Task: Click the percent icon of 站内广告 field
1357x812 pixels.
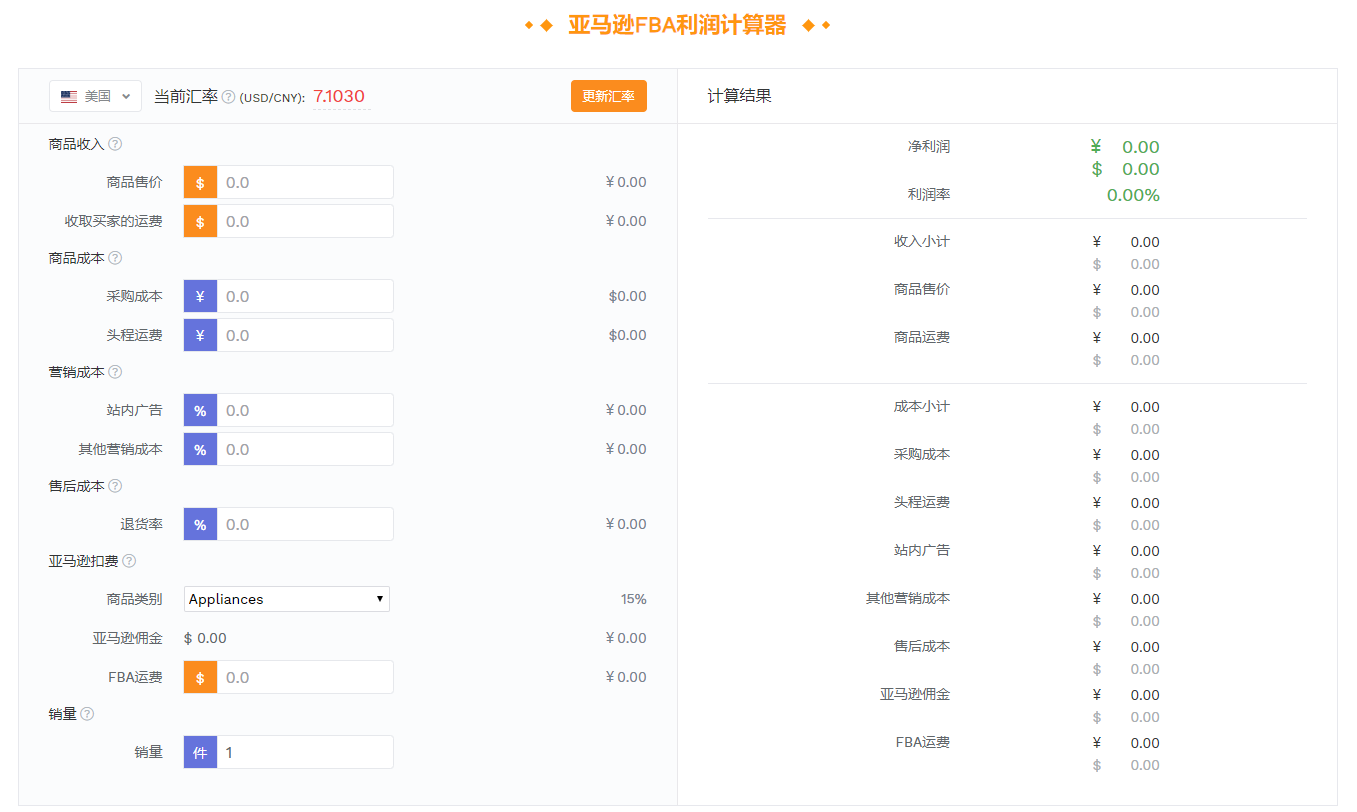Action: point(200,411)
